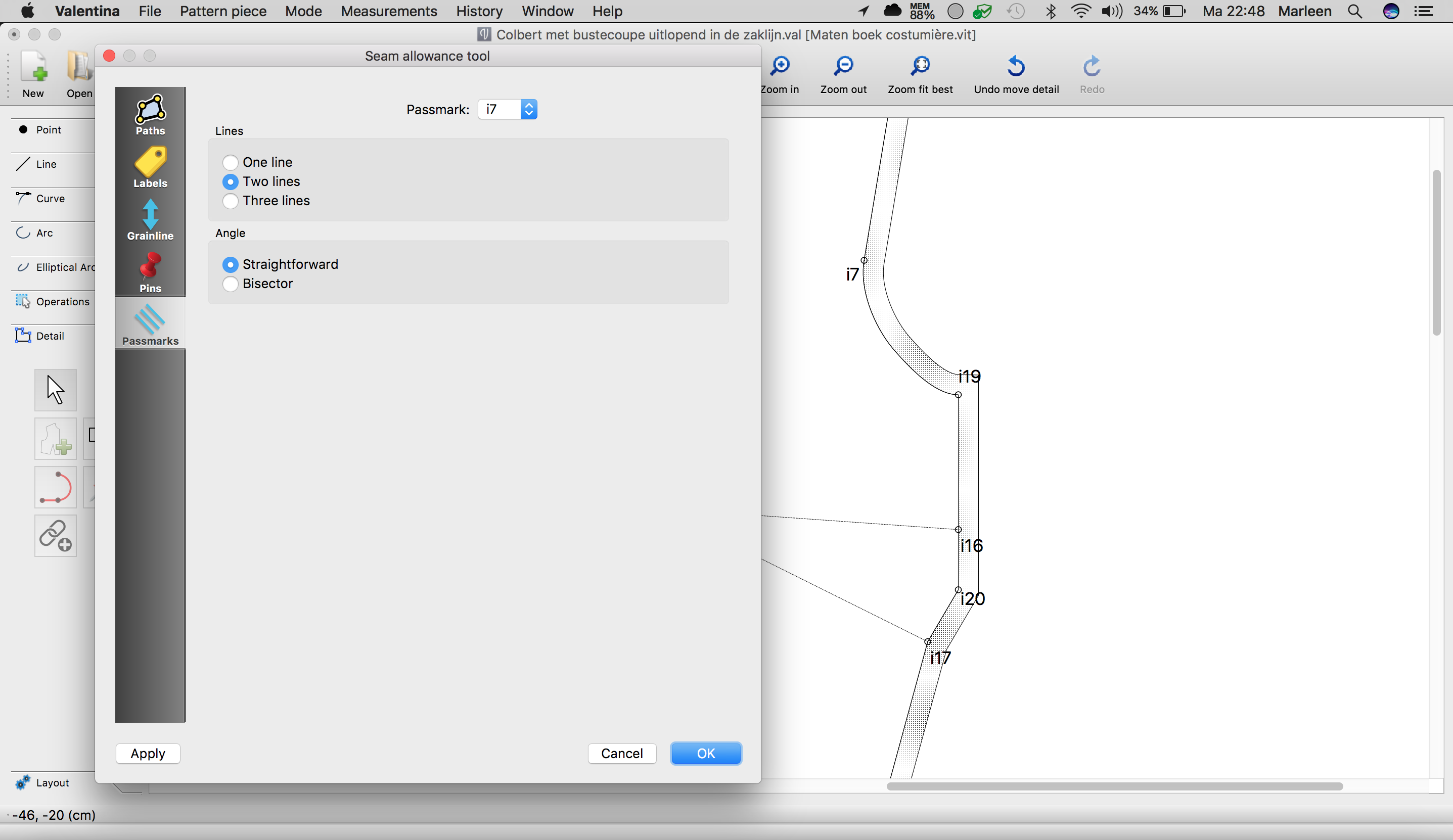Select the arrow pointer tool

(55, 390)
